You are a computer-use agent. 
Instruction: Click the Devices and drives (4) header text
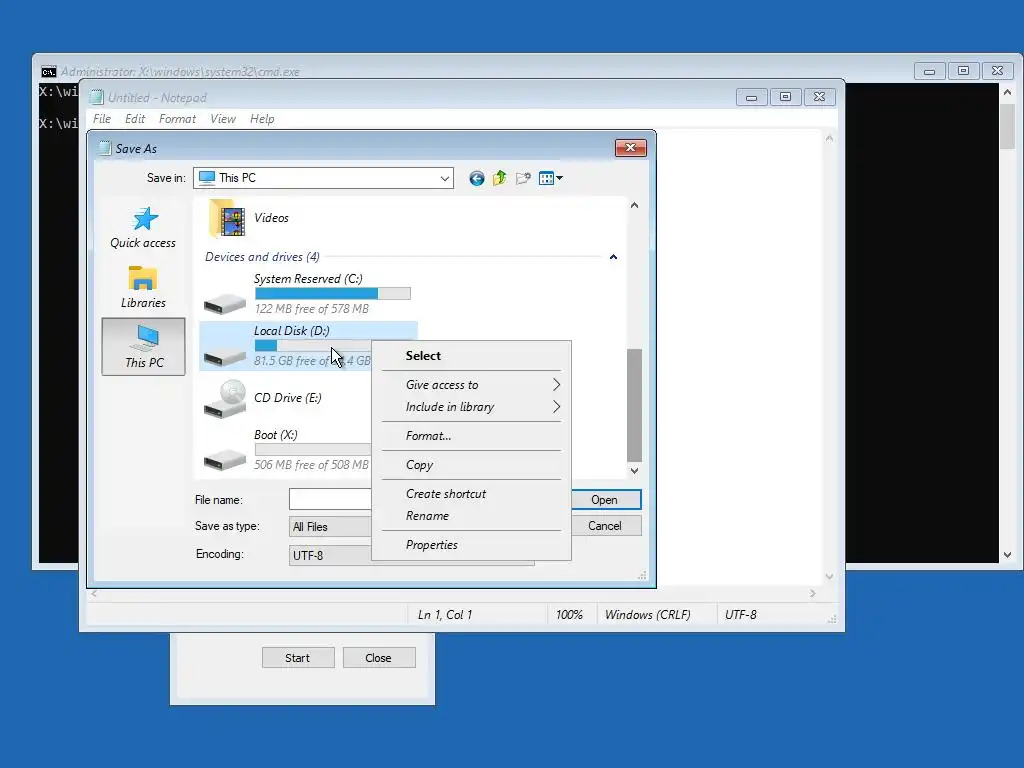[262, 257]
